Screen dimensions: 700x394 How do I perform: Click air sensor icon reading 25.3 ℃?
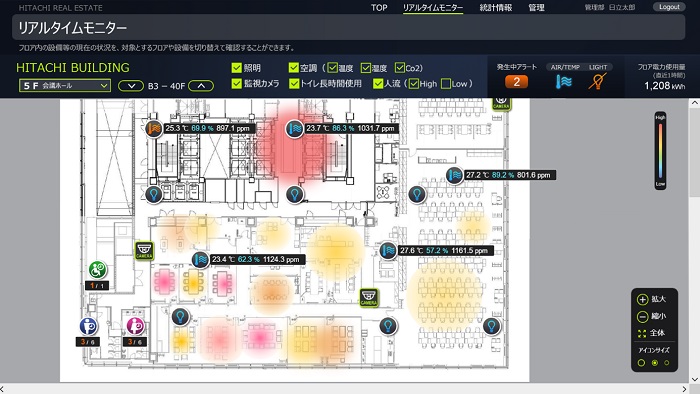pyautogui.click(x=154, y=129)
